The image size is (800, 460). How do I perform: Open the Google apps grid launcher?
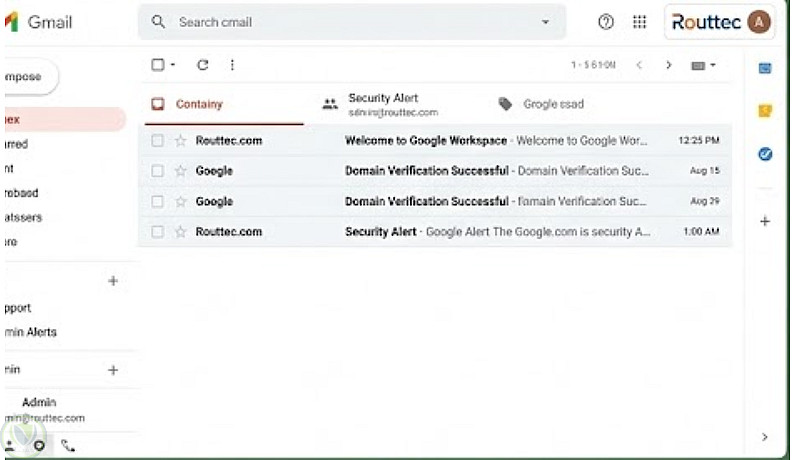click(639, 22)
